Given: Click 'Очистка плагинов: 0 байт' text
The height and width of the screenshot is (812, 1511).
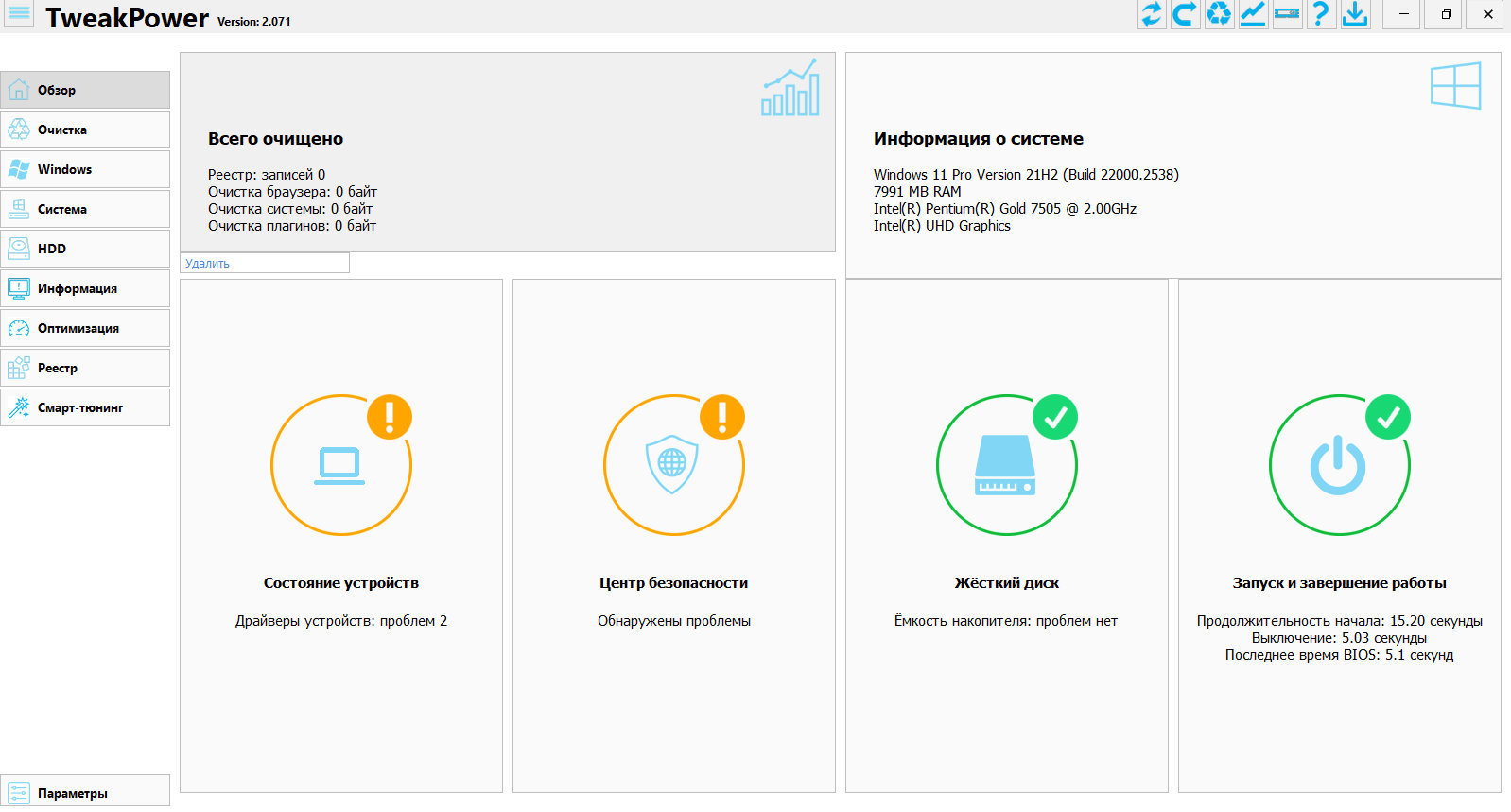Looking at the screenshot, I should [292, 226].
